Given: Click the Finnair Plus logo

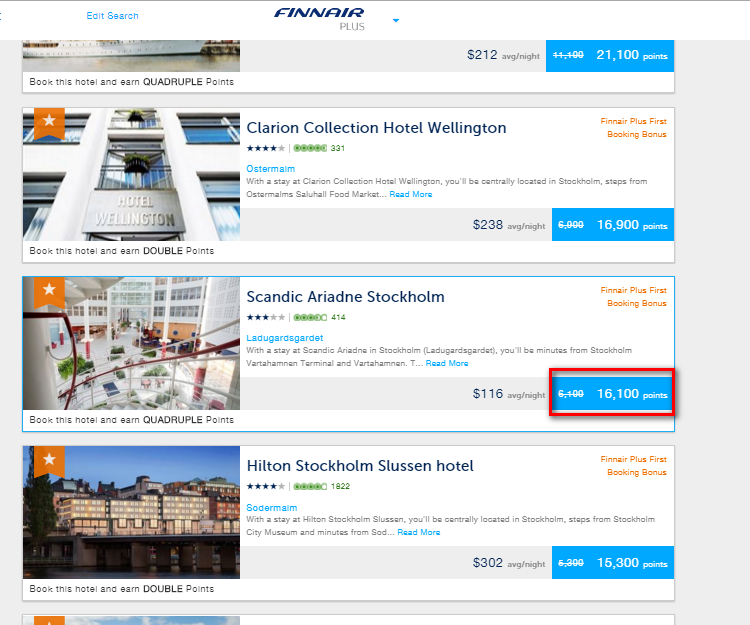Looking at the screenshot, I should (319, 18).
